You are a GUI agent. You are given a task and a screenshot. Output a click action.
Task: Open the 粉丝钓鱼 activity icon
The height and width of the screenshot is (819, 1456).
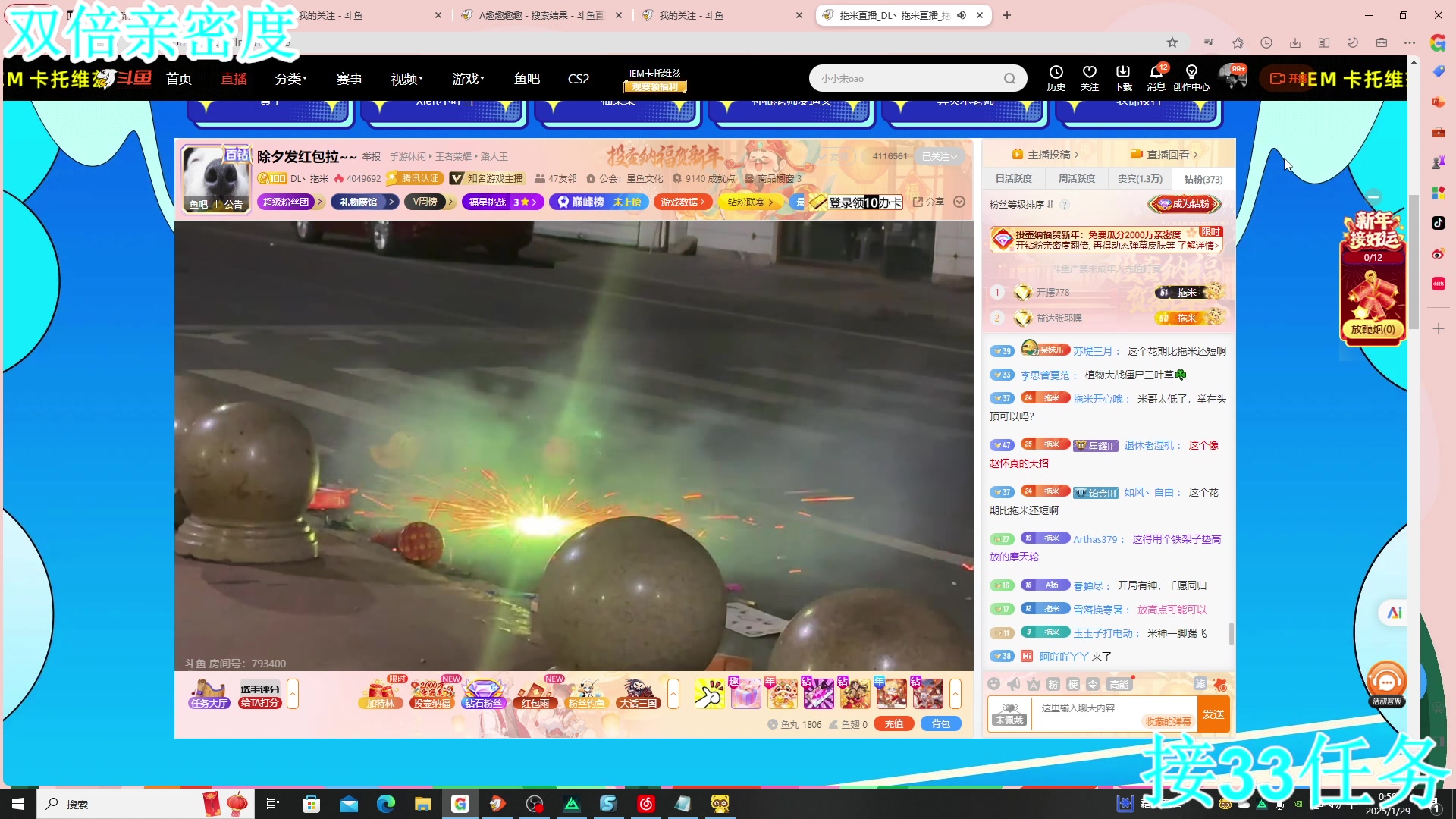[587, 694]
